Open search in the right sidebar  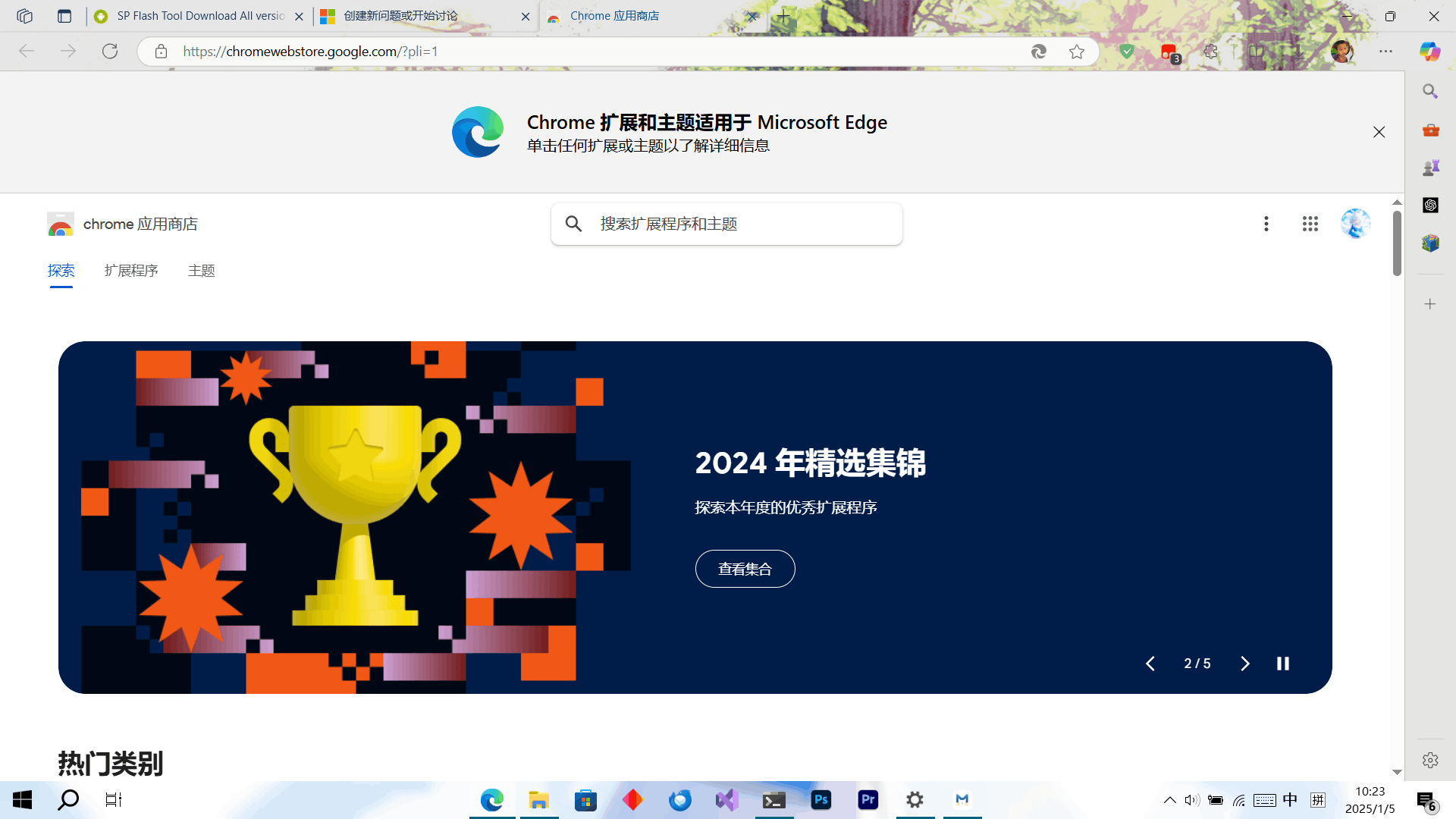point(1430,91)
